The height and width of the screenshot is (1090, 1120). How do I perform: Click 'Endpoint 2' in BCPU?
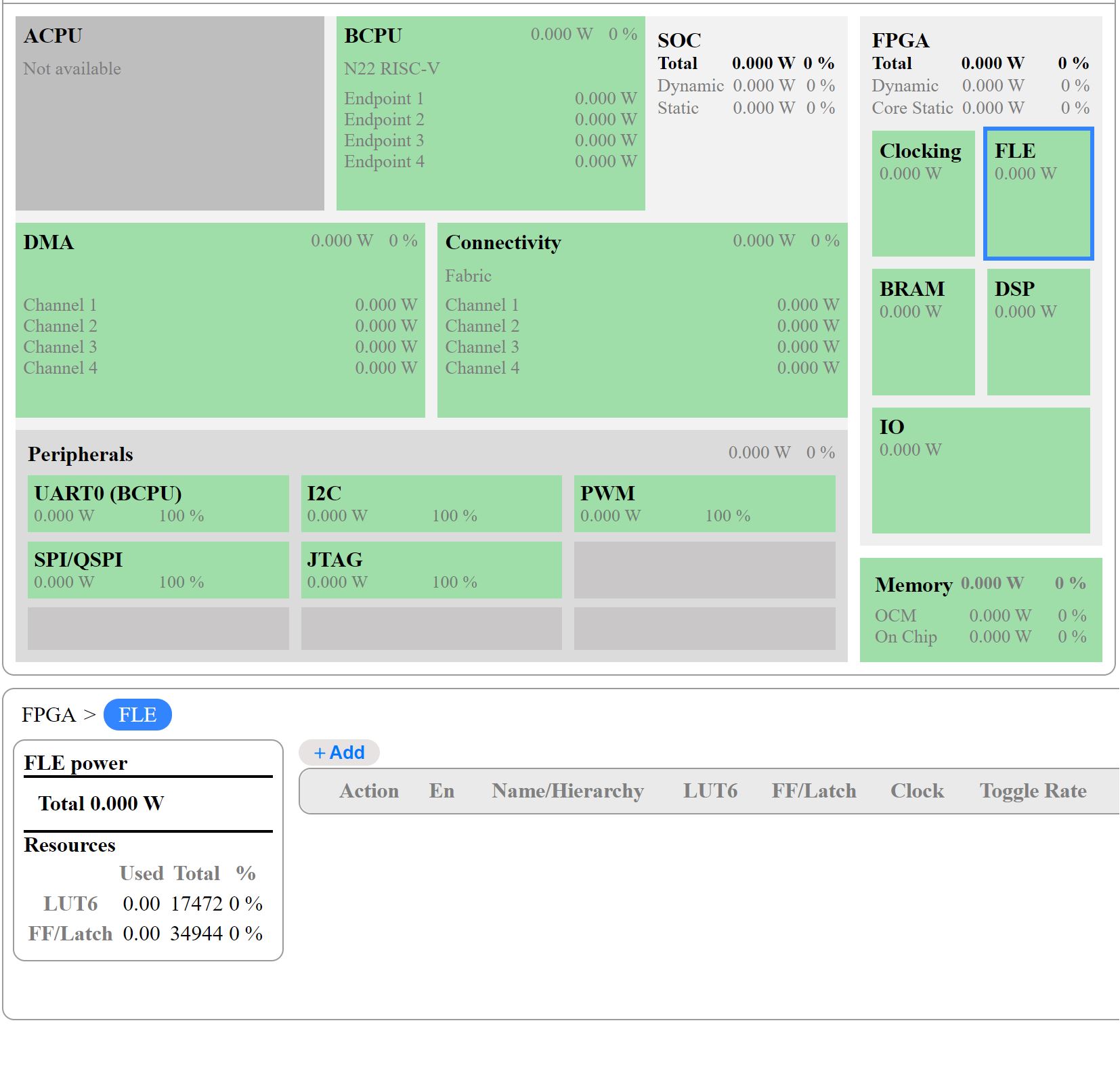click(384, 119)
